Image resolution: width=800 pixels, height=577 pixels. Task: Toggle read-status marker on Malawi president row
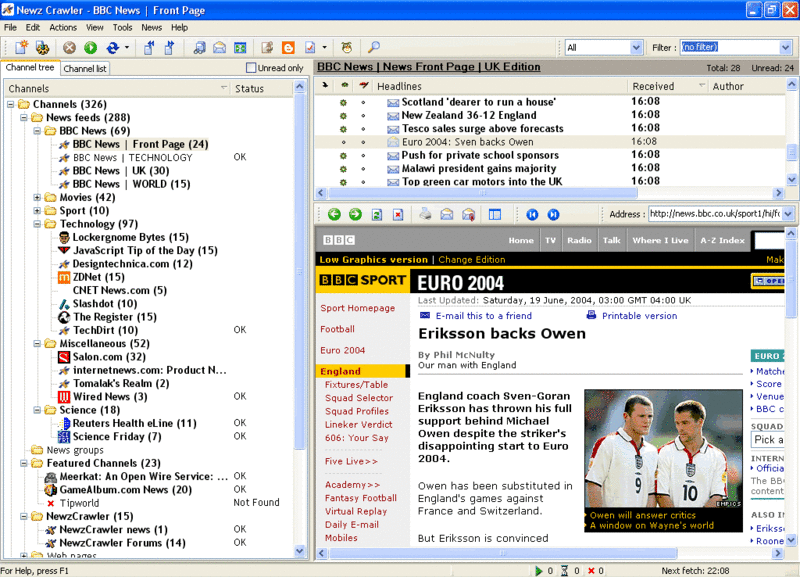343,169
